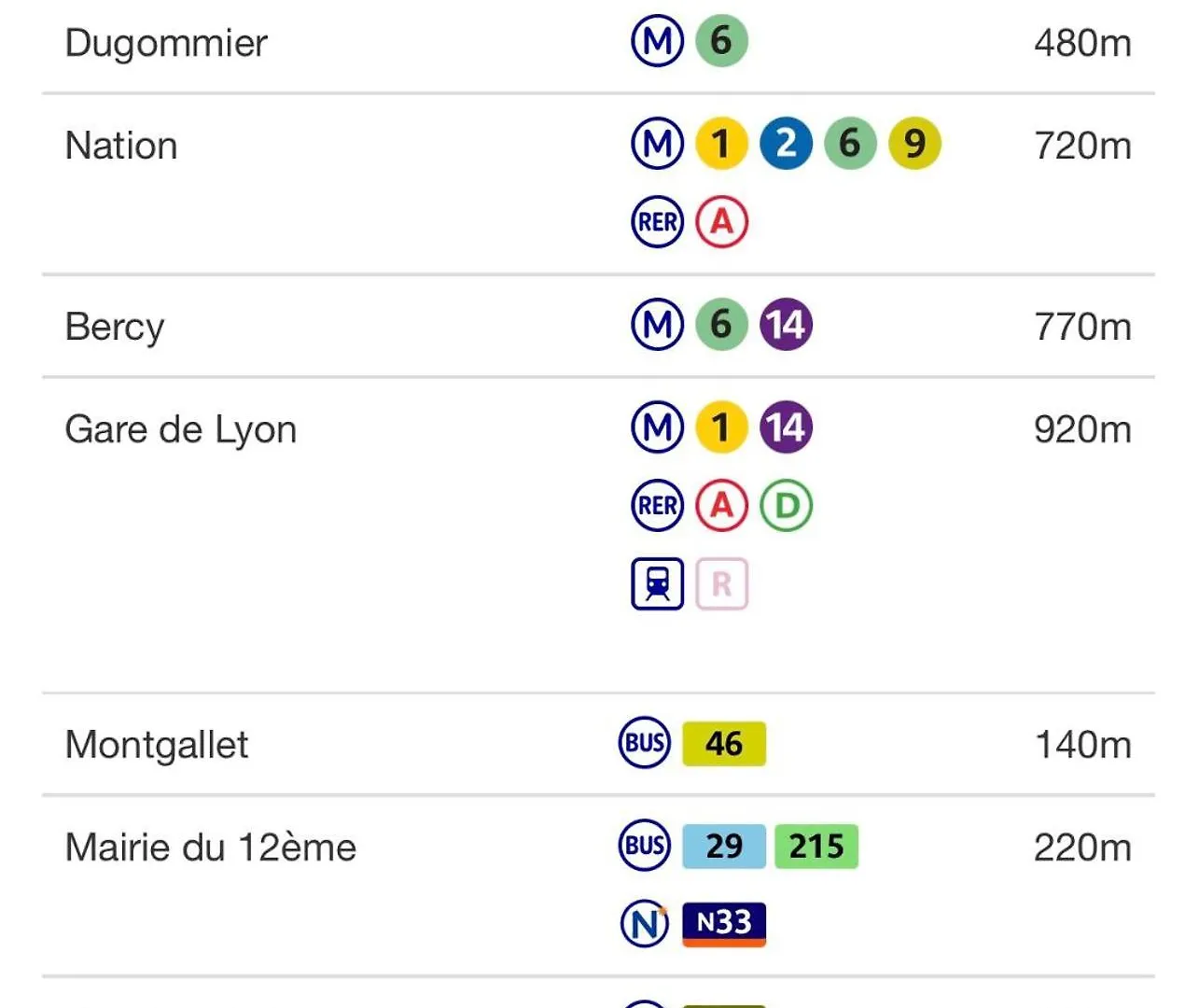1185x1008 pixels.
Task: Select Metro line 9 badge at Nation
Action: (914, 143)
